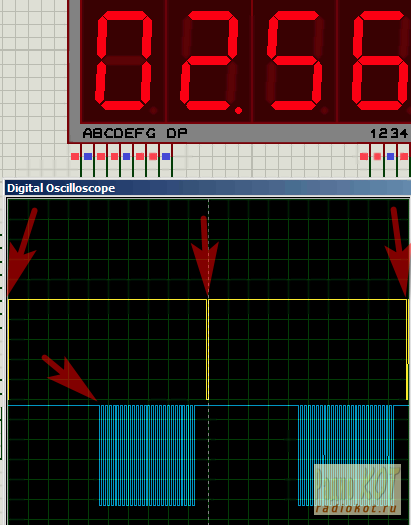Click the blue logic indicator on pin B
Screen dimensions: 411x525
(88, 156)
